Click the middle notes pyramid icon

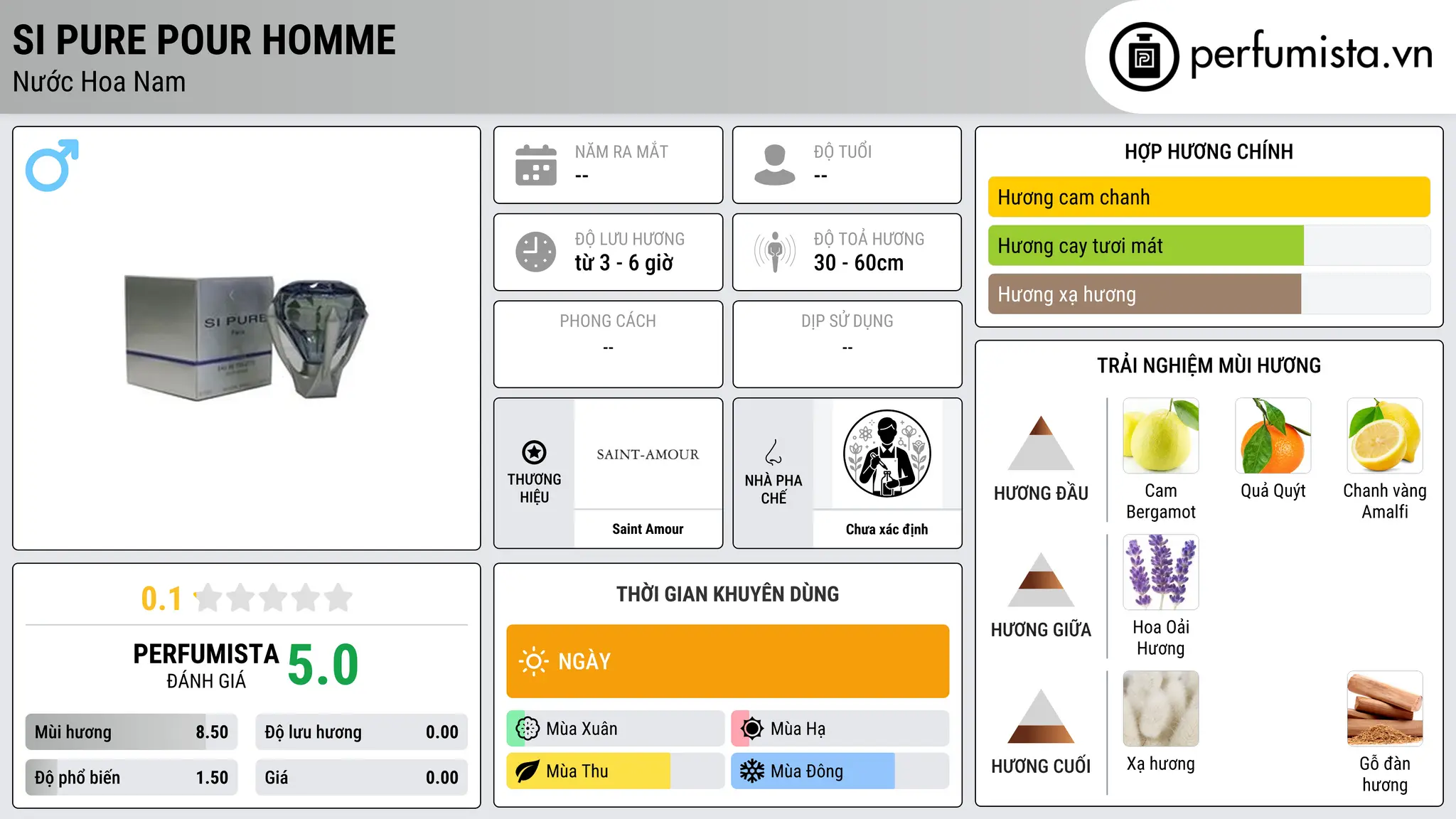tap(1041, 579)
